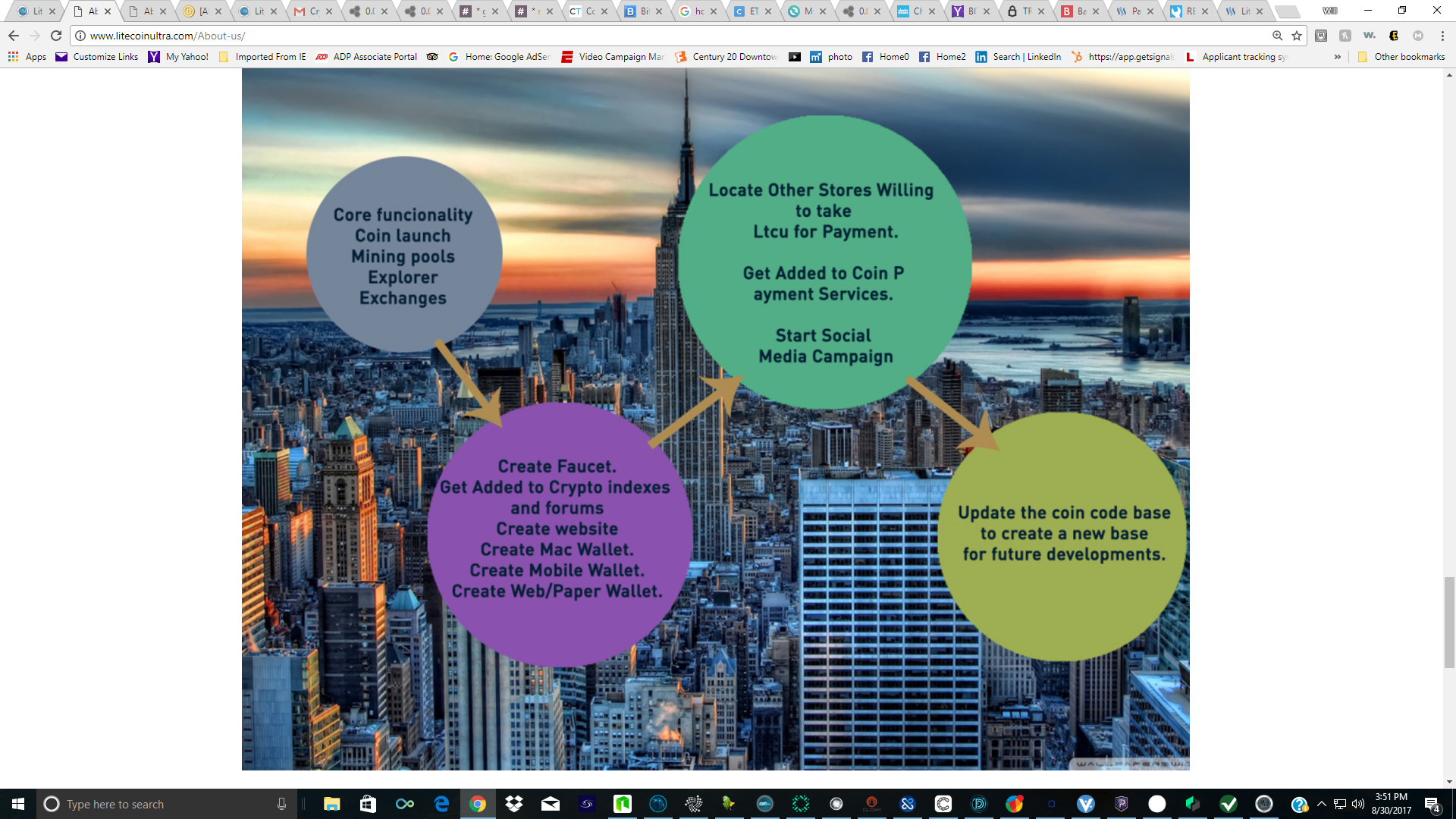Expand the hidden bookmarks overflow chevron

point(1338,57)
